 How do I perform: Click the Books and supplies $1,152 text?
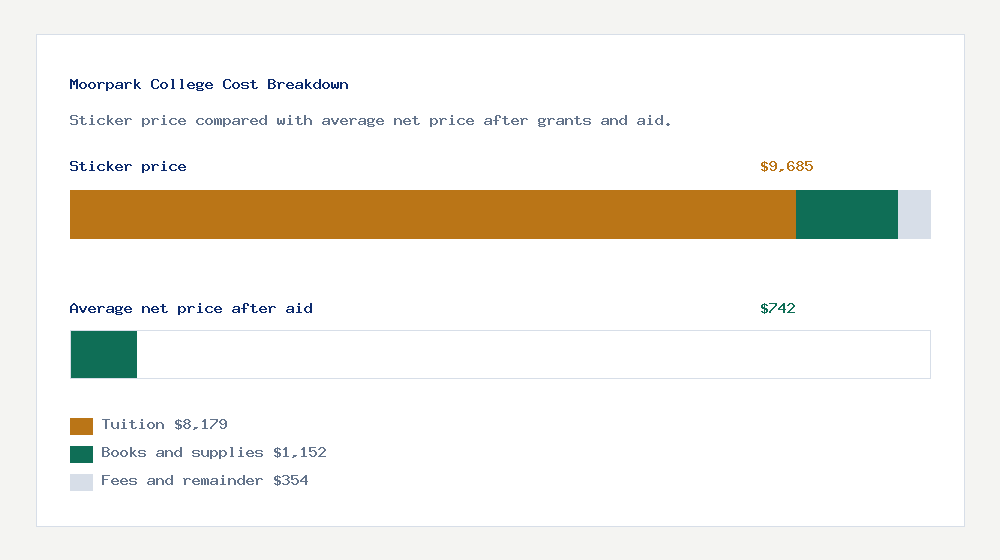pyautogui.click(x=214, y=453)
